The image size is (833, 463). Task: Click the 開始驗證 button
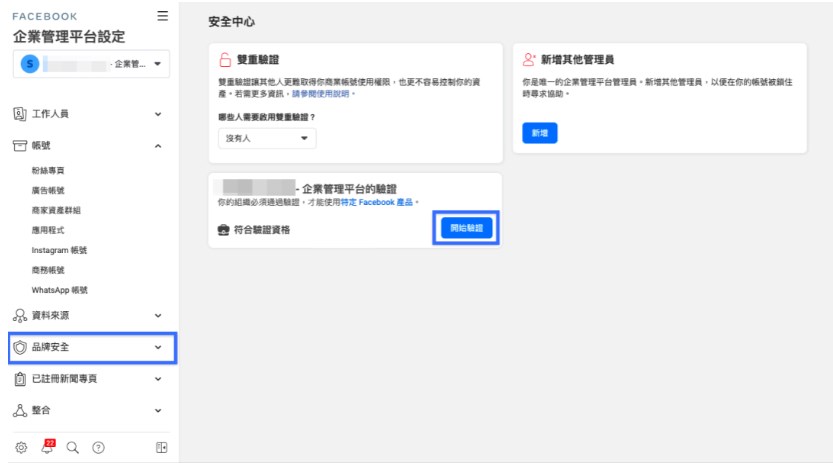(x=466, y=228)
